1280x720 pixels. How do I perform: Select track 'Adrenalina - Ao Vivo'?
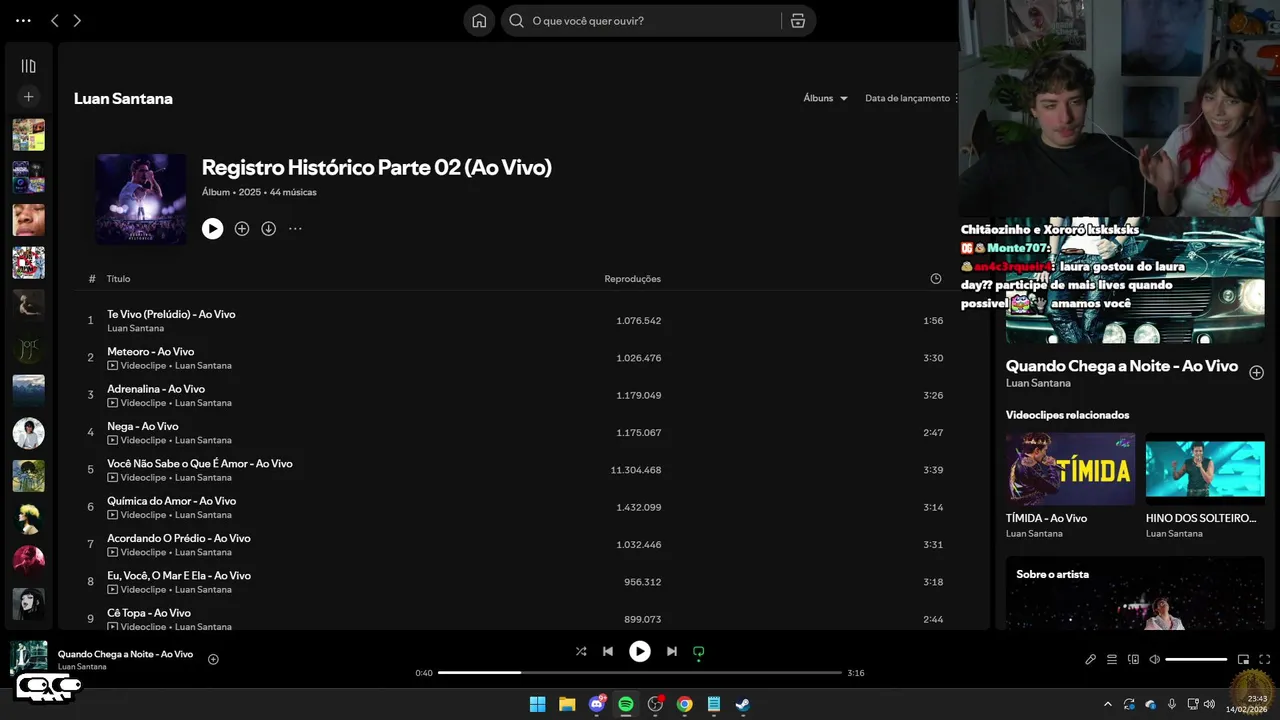coord(156,389)
